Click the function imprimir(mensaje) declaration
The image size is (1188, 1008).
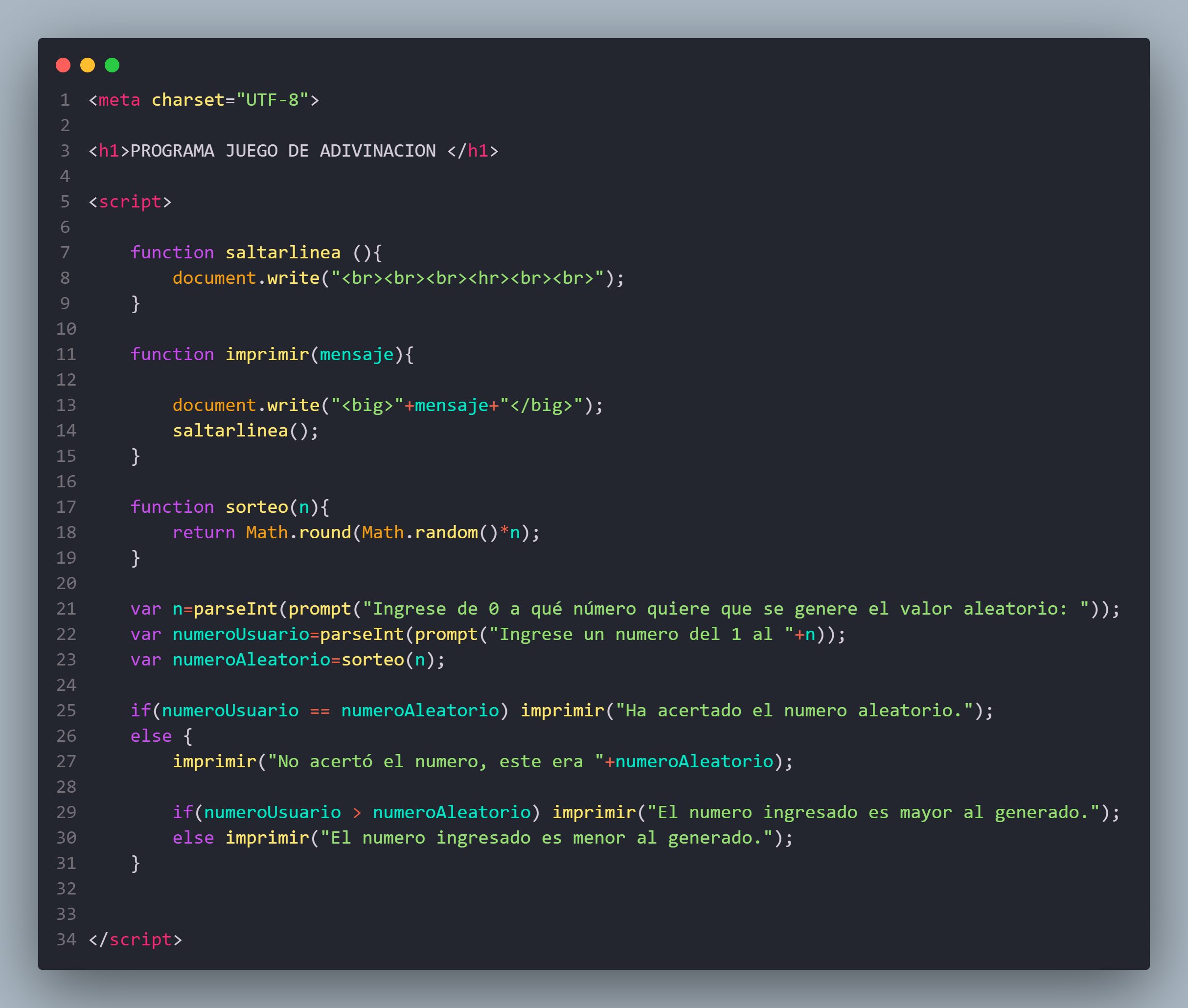click(272, 354)
